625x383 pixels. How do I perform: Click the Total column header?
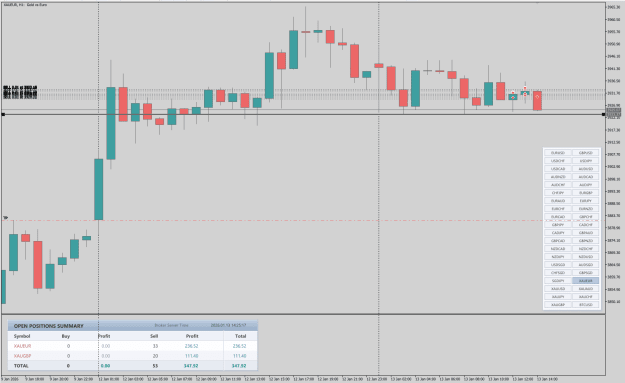click(240, 336)
